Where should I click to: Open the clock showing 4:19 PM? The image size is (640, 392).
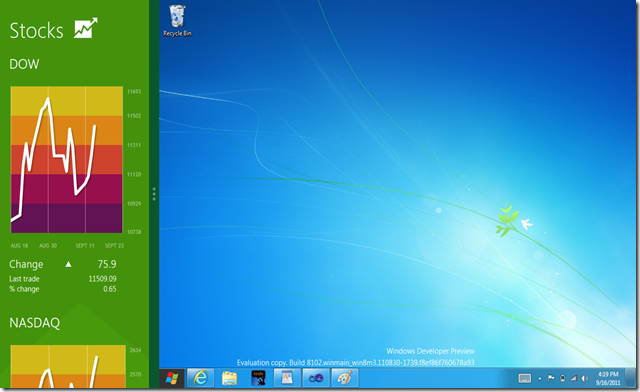pyautogui.click(x=608, y=379)
